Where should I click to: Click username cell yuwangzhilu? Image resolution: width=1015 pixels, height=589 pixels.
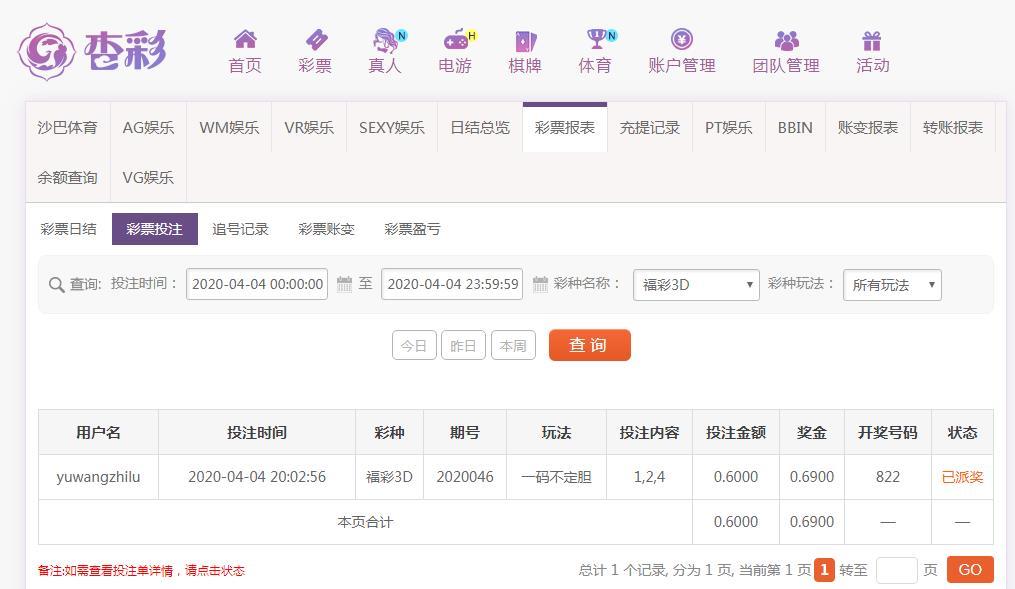coord(98,477)
